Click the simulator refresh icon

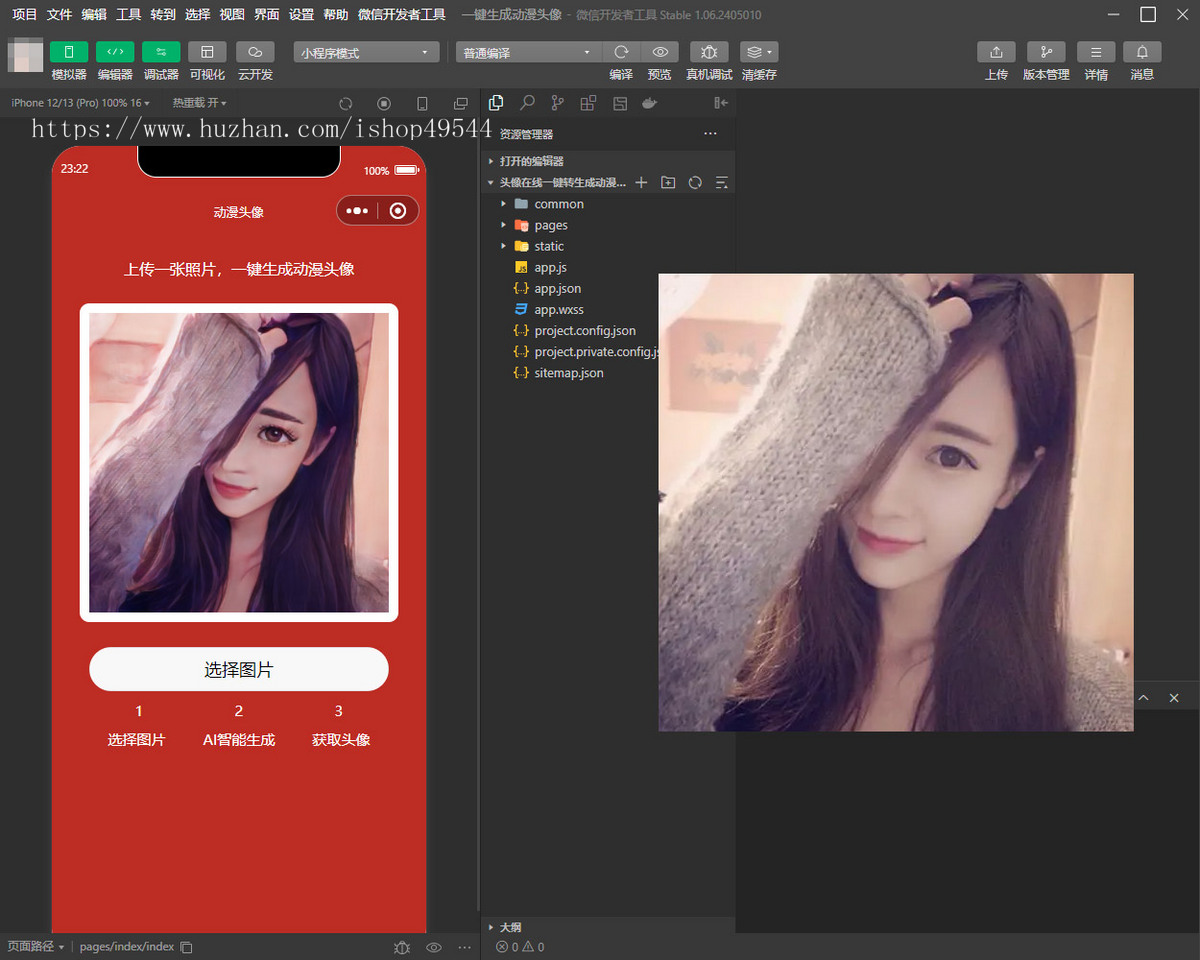(346, 103)
